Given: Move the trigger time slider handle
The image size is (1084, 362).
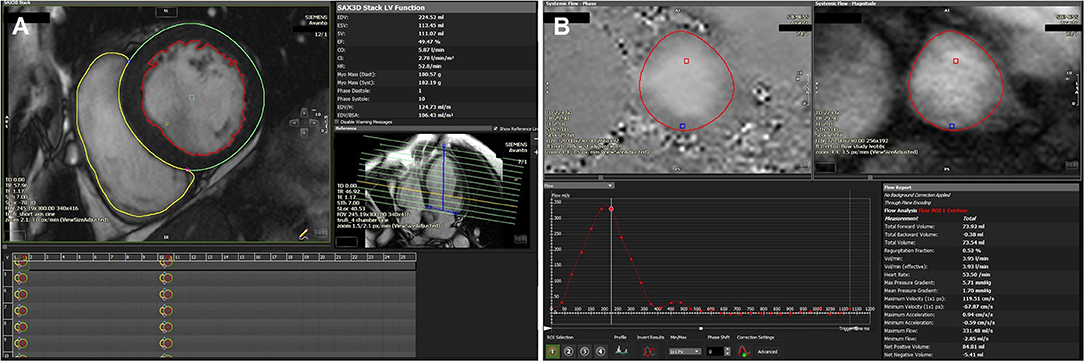Looking at the screenshot, I should click(x=701, y=329).
